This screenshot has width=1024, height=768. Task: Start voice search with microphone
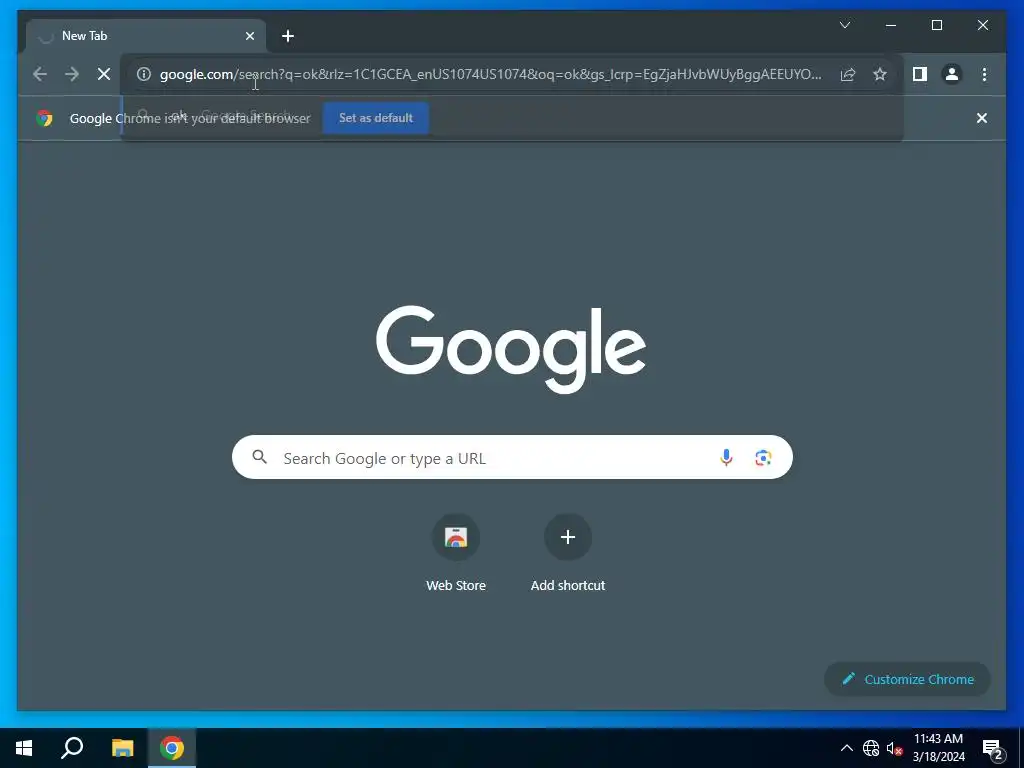726,458
